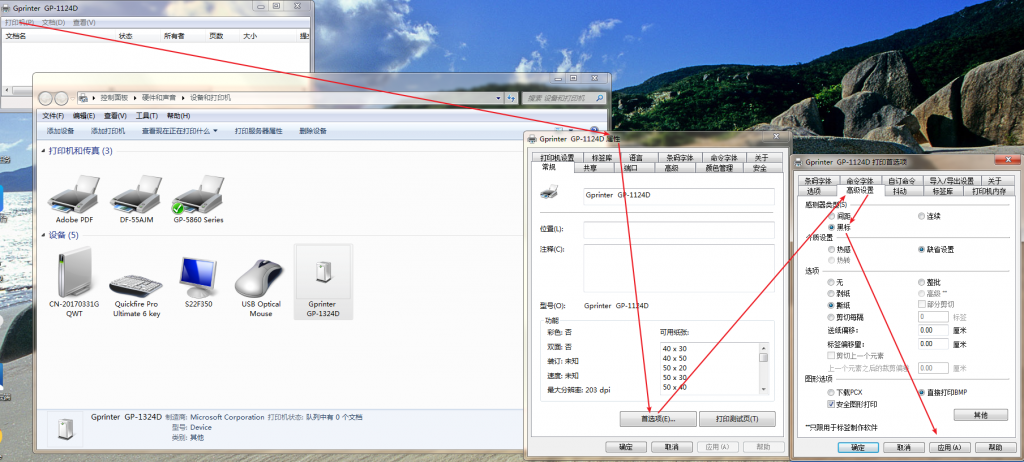The image size is (1024, 462).
Task: Select the 间距 gap sensor radio
Action: click(831, 216)
